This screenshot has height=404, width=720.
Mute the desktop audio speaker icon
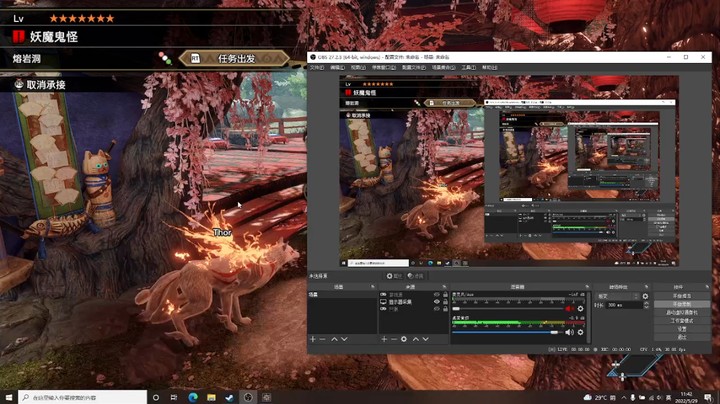click(x=570, y=332)
